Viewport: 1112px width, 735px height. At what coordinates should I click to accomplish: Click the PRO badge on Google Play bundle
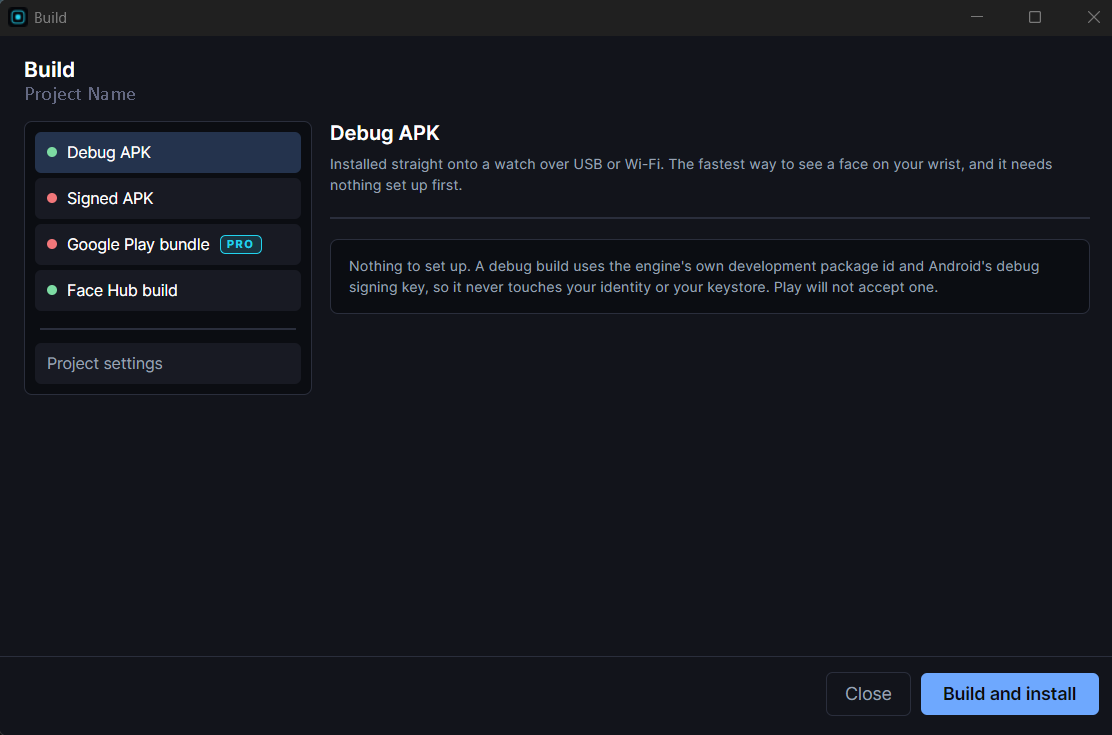pyautogui.click(x=241, y=244)
